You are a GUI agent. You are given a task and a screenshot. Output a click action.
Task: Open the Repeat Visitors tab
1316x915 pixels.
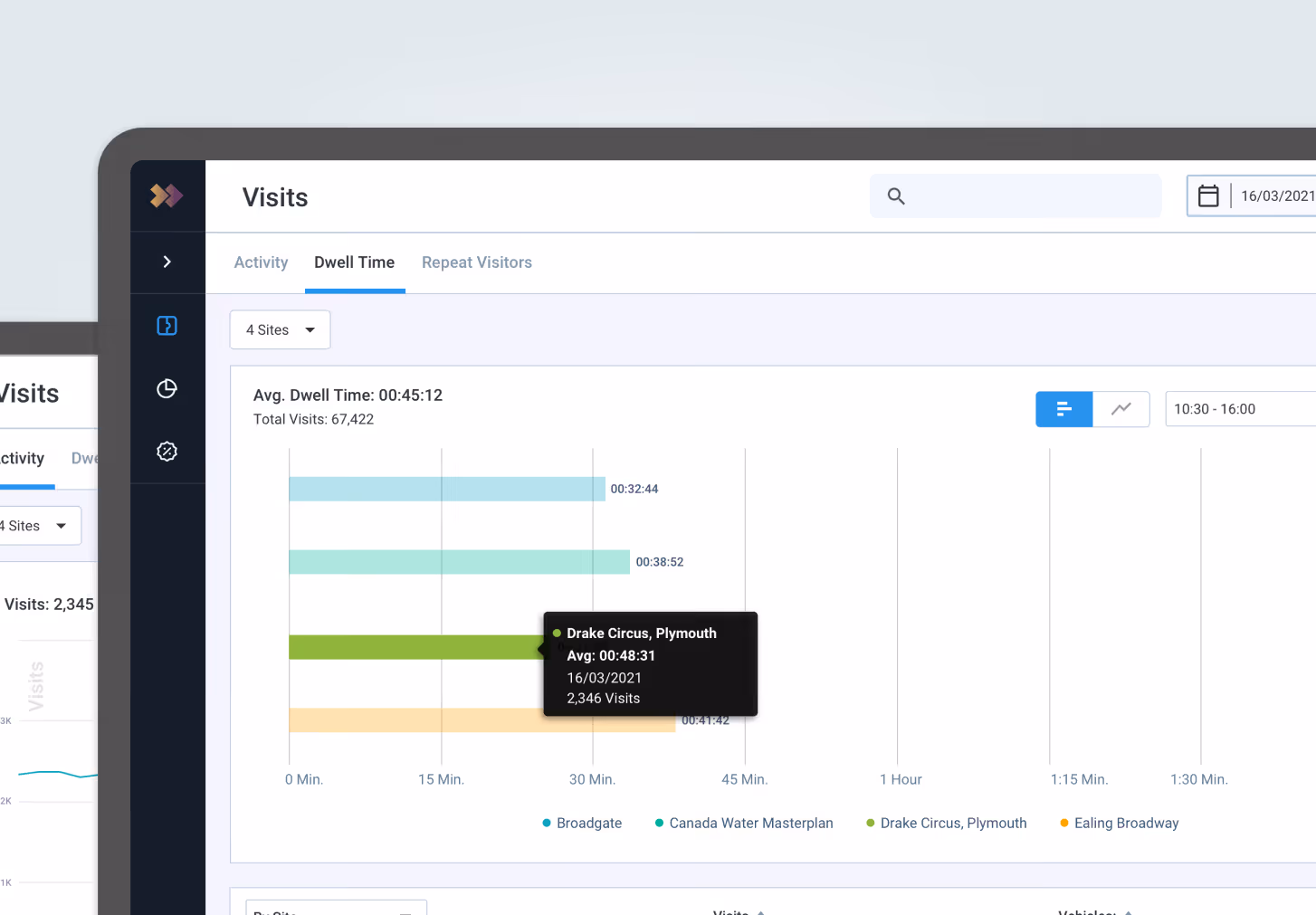477,262
